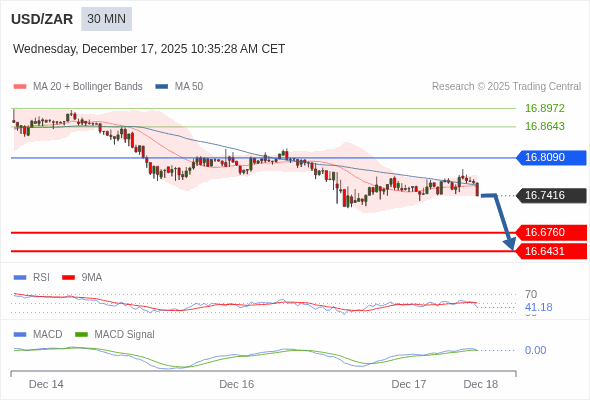Click the MACD legend label
The height and width of the screenshot is (400, 590).
pos(48,335)
